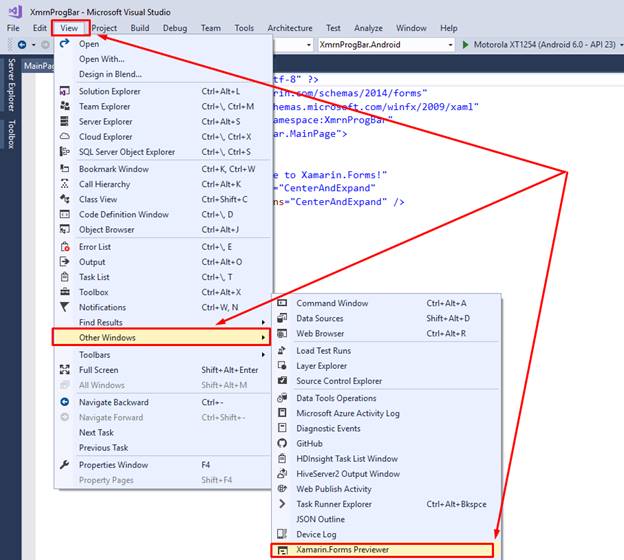
Task: Click the SQL Server Object Explorer icon
Action: pos(64,152)
